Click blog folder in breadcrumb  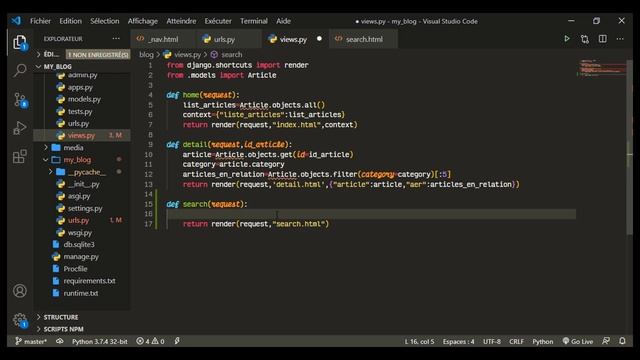[x=146, y=54]
